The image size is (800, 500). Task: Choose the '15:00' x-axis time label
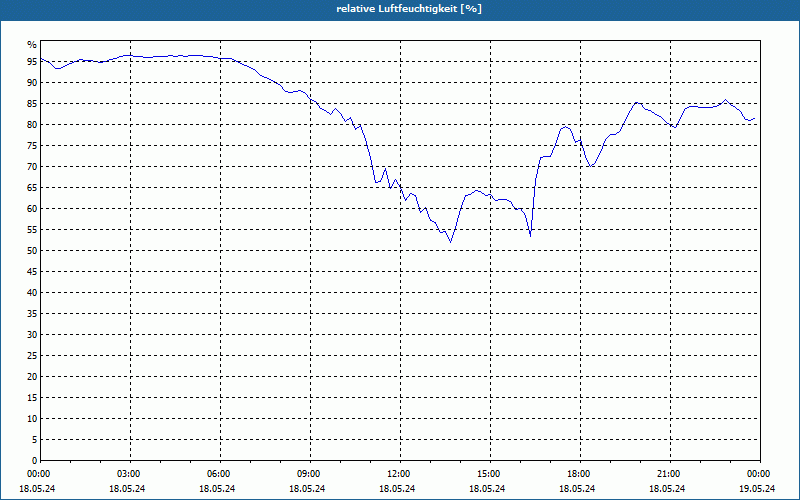(x=490, y=474)
